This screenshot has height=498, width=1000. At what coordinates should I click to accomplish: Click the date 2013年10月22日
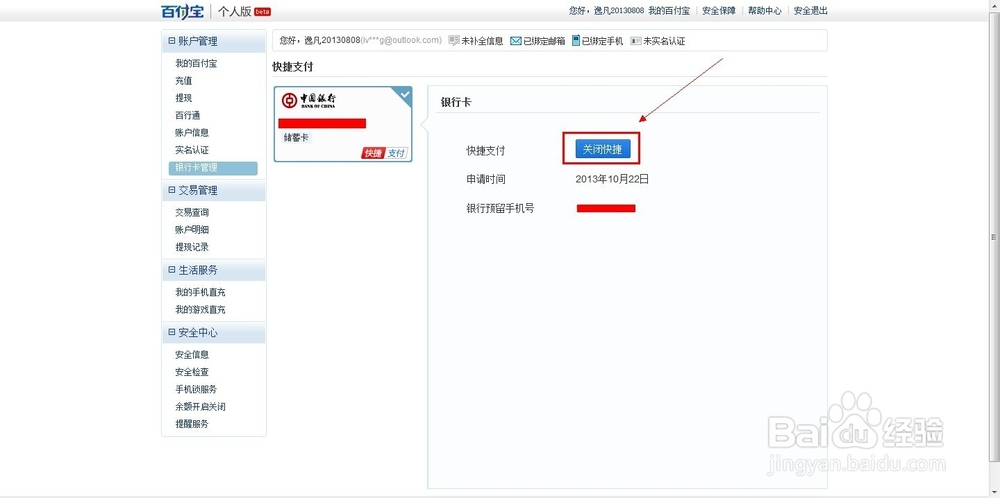click(x=612, y=179)
